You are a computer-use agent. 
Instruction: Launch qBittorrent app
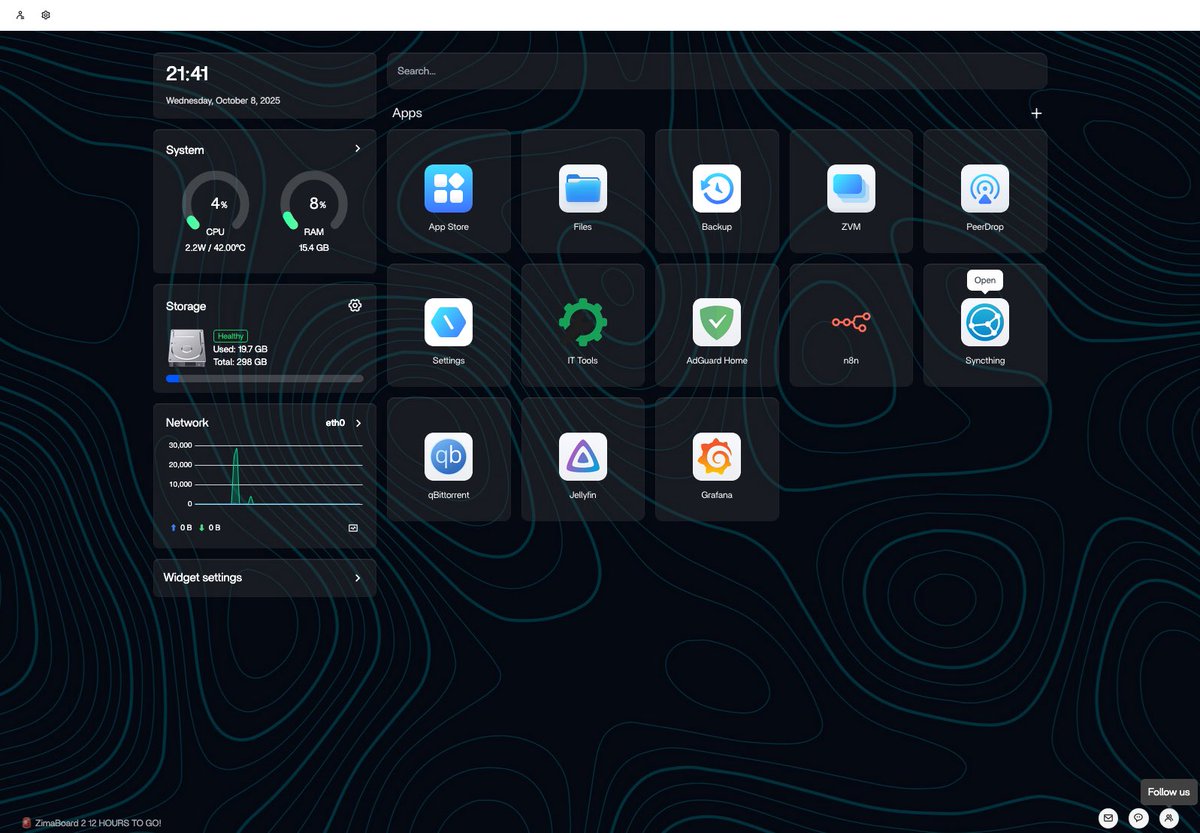(448, 457)
